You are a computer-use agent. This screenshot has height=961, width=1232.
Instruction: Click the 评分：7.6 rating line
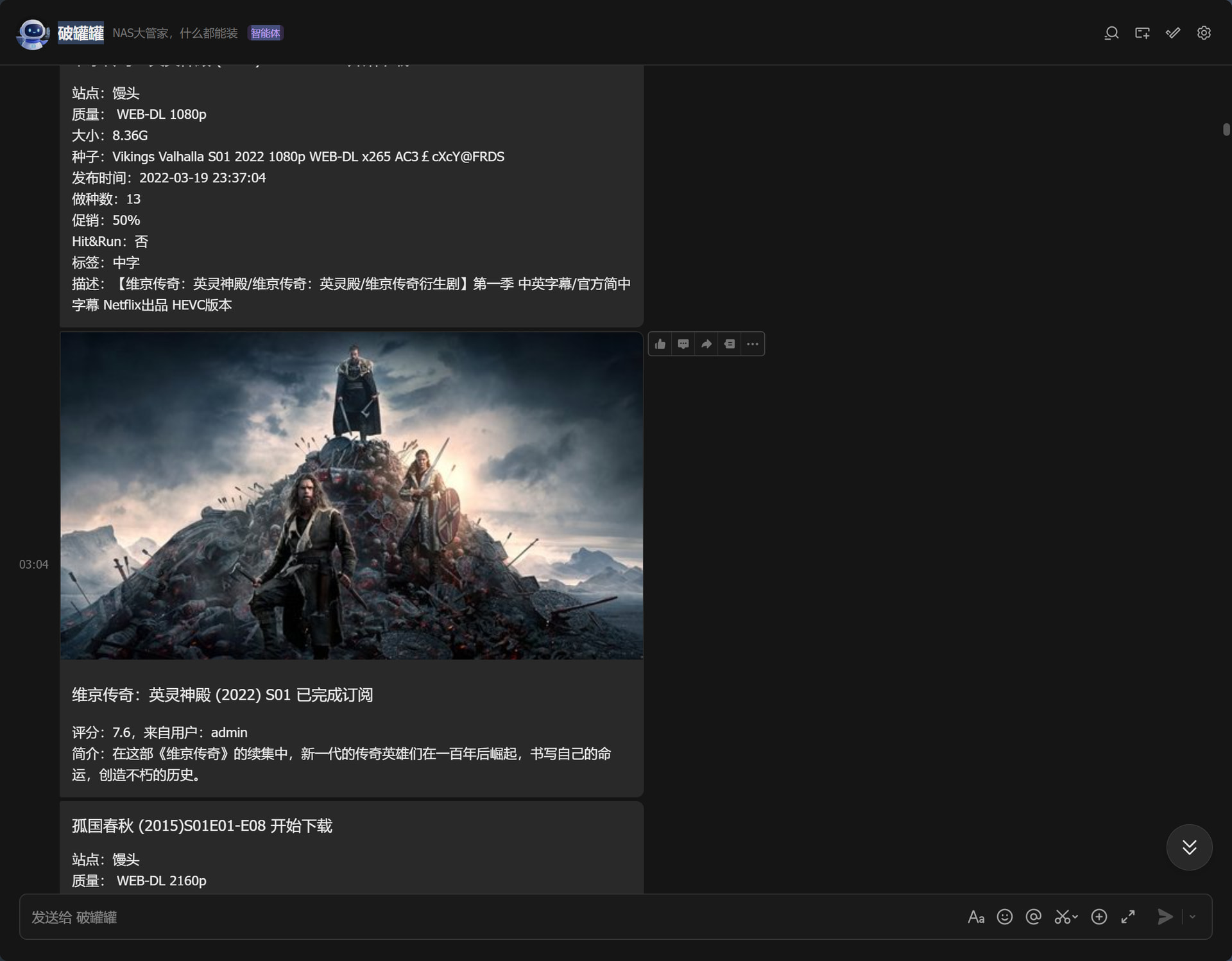(160, 733)
